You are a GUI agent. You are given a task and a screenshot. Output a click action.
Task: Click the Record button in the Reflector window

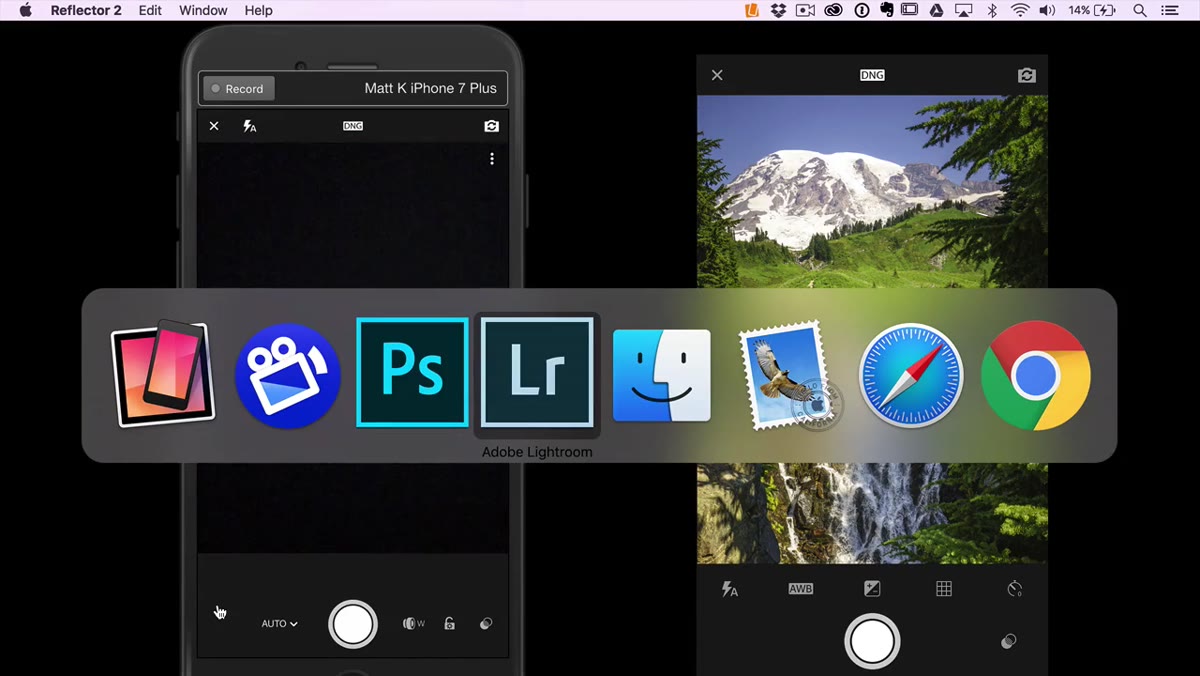click(x=238, y=89)
